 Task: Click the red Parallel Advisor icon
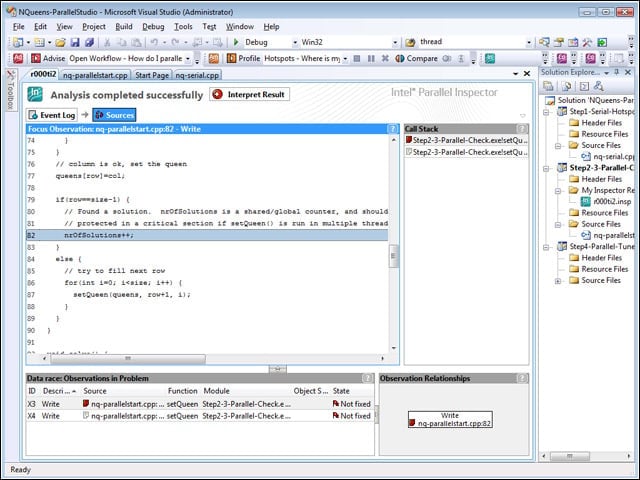point(18,58)
